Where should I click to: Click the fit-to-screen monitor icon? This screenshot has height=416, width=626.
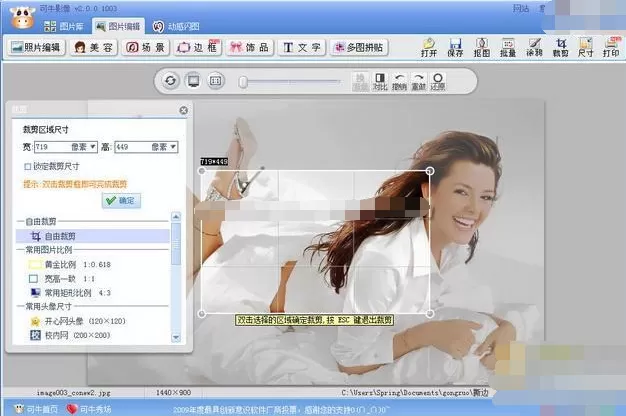coord(193,81)
